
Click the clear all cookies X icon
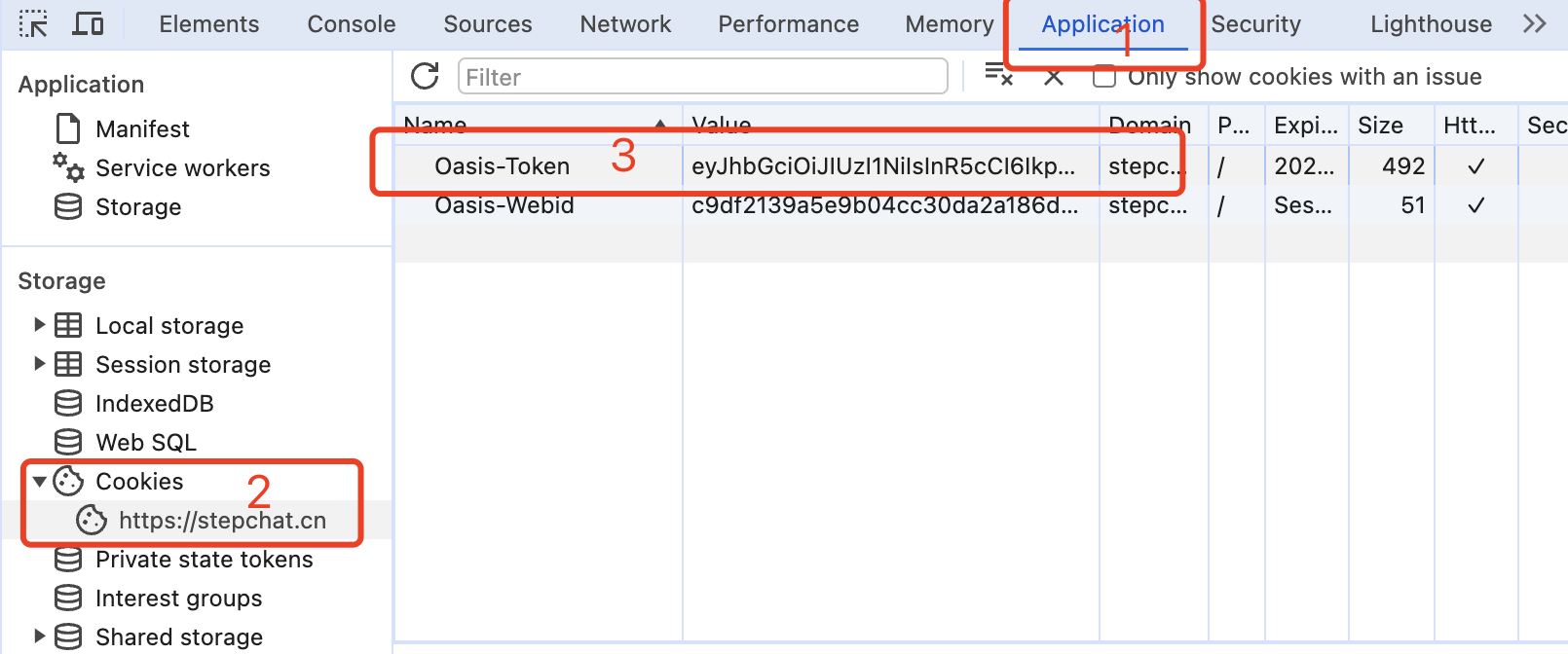1053,75
